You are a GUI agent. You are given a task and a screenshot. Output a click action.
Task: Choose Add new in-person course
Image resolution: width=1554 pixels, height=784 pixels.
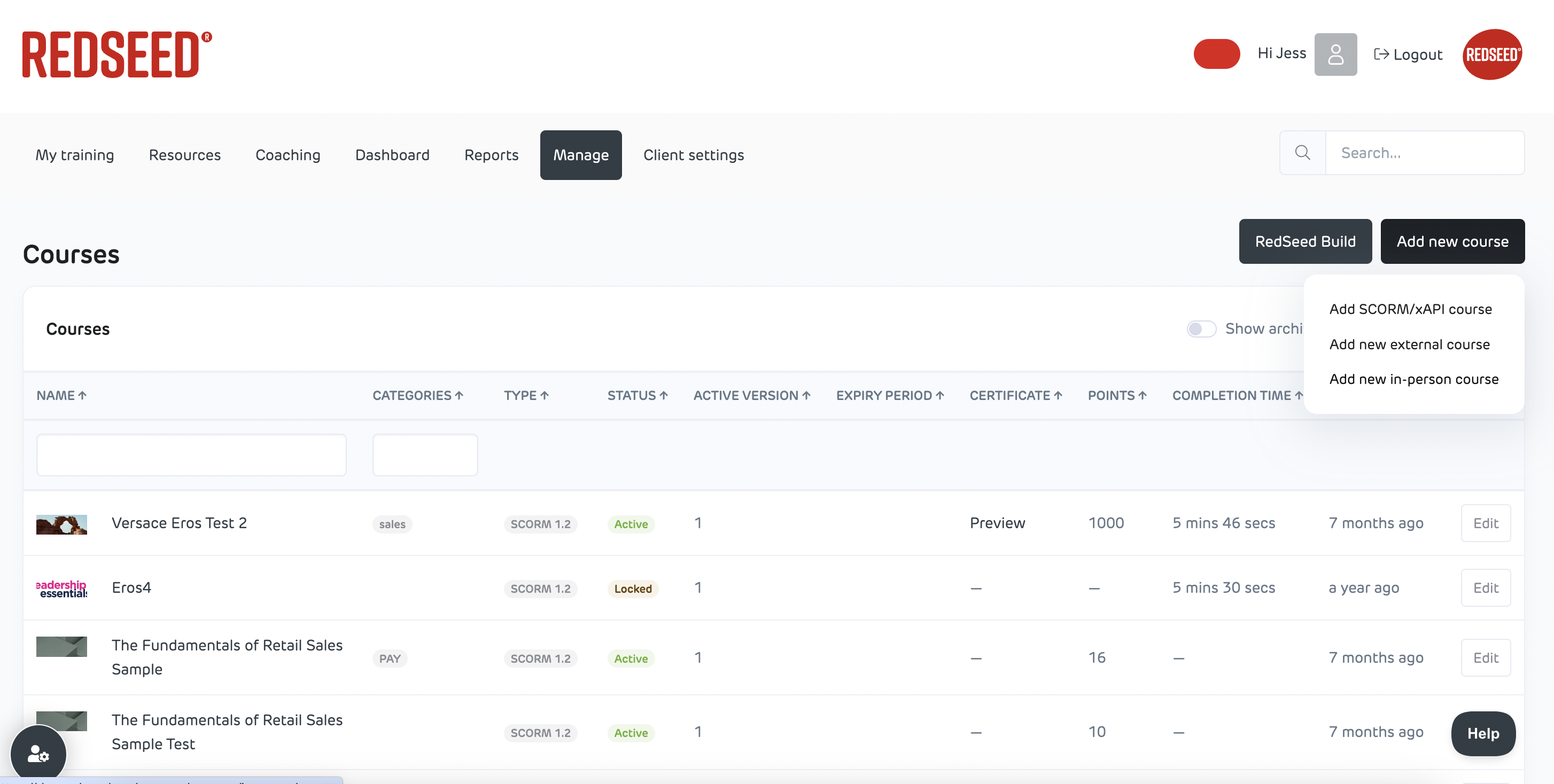tap(1413, 379)
